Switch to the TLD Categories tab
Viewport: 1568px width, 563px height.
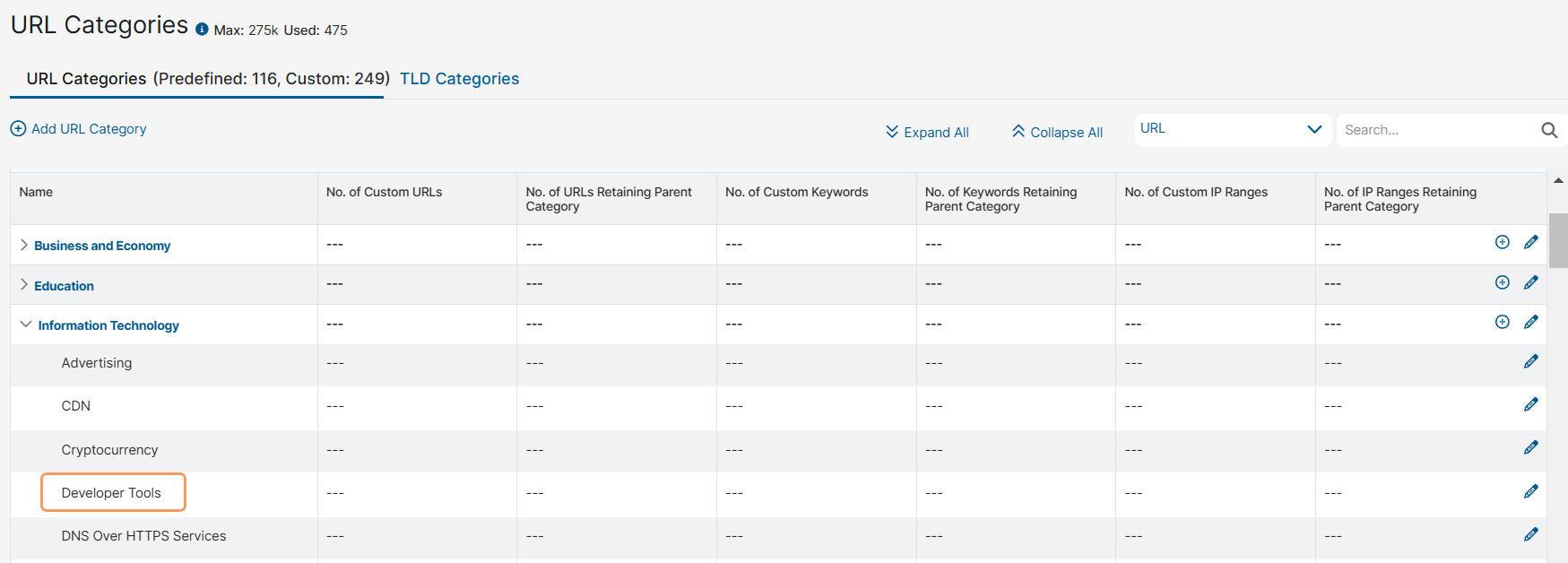pos(459,79)
